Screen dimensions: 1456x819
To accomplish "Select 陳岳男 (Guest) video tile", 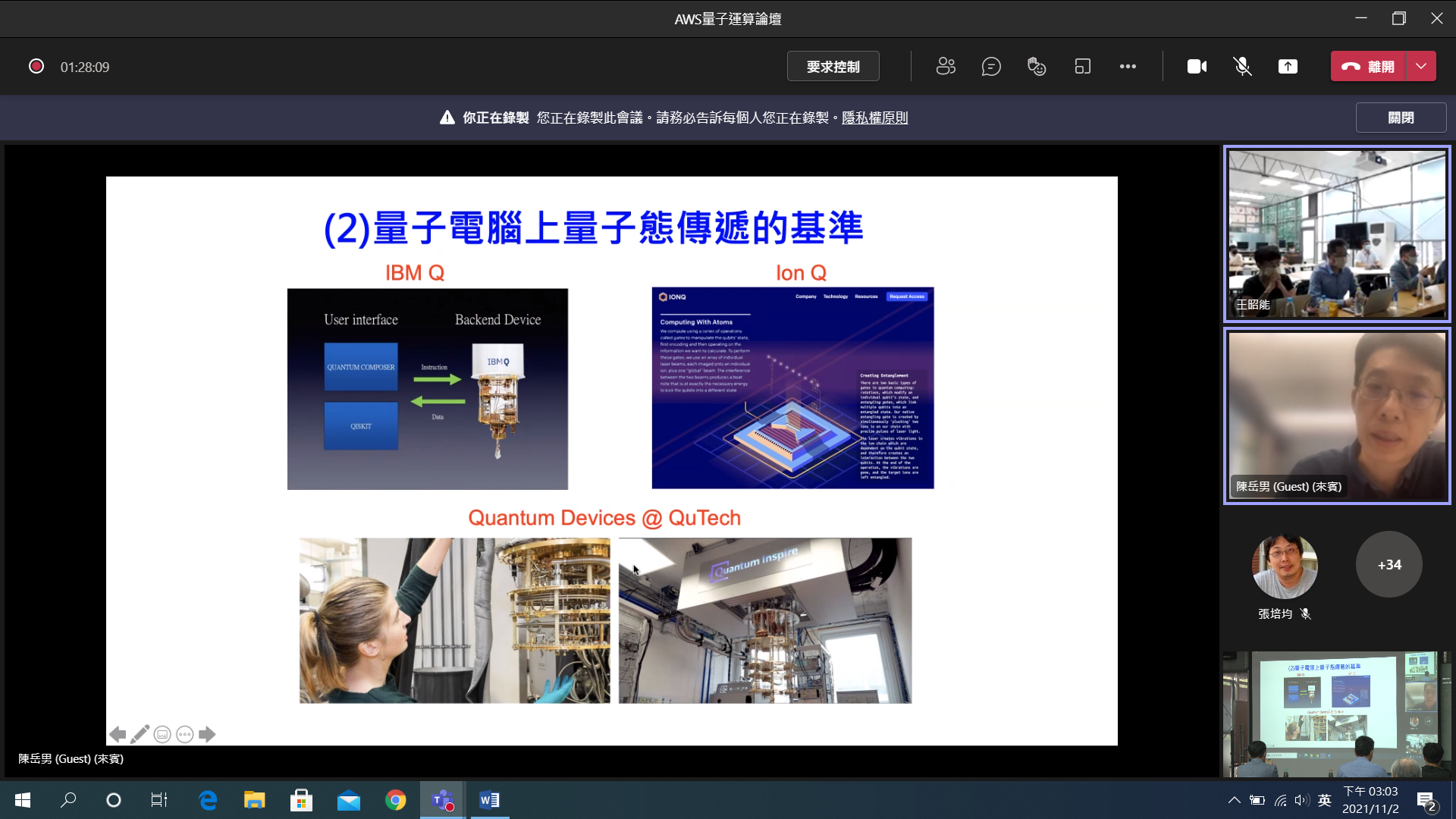I will point(1337,416).
